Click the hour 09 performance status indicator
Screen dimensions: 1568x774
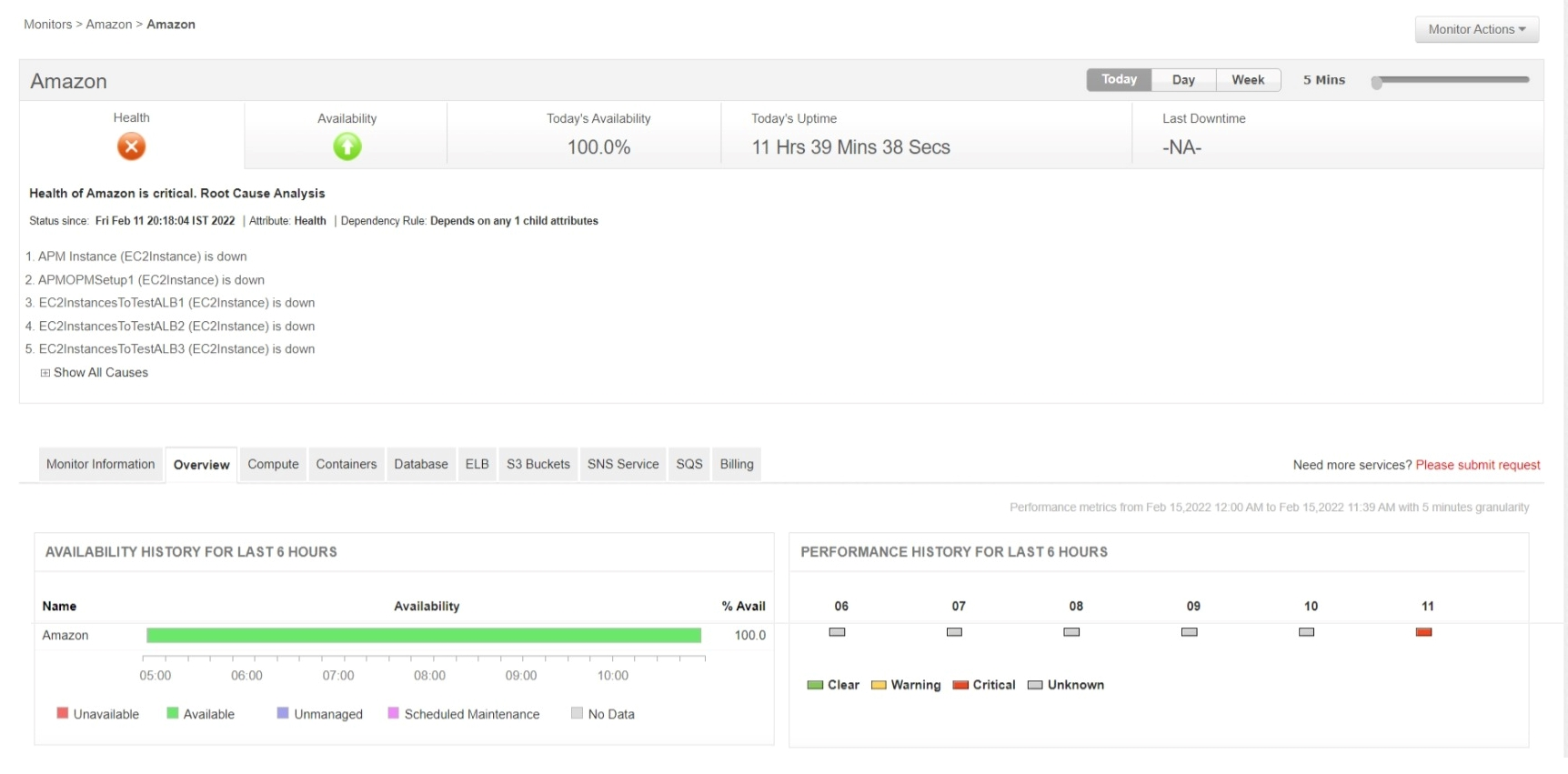click(1189, 632)
